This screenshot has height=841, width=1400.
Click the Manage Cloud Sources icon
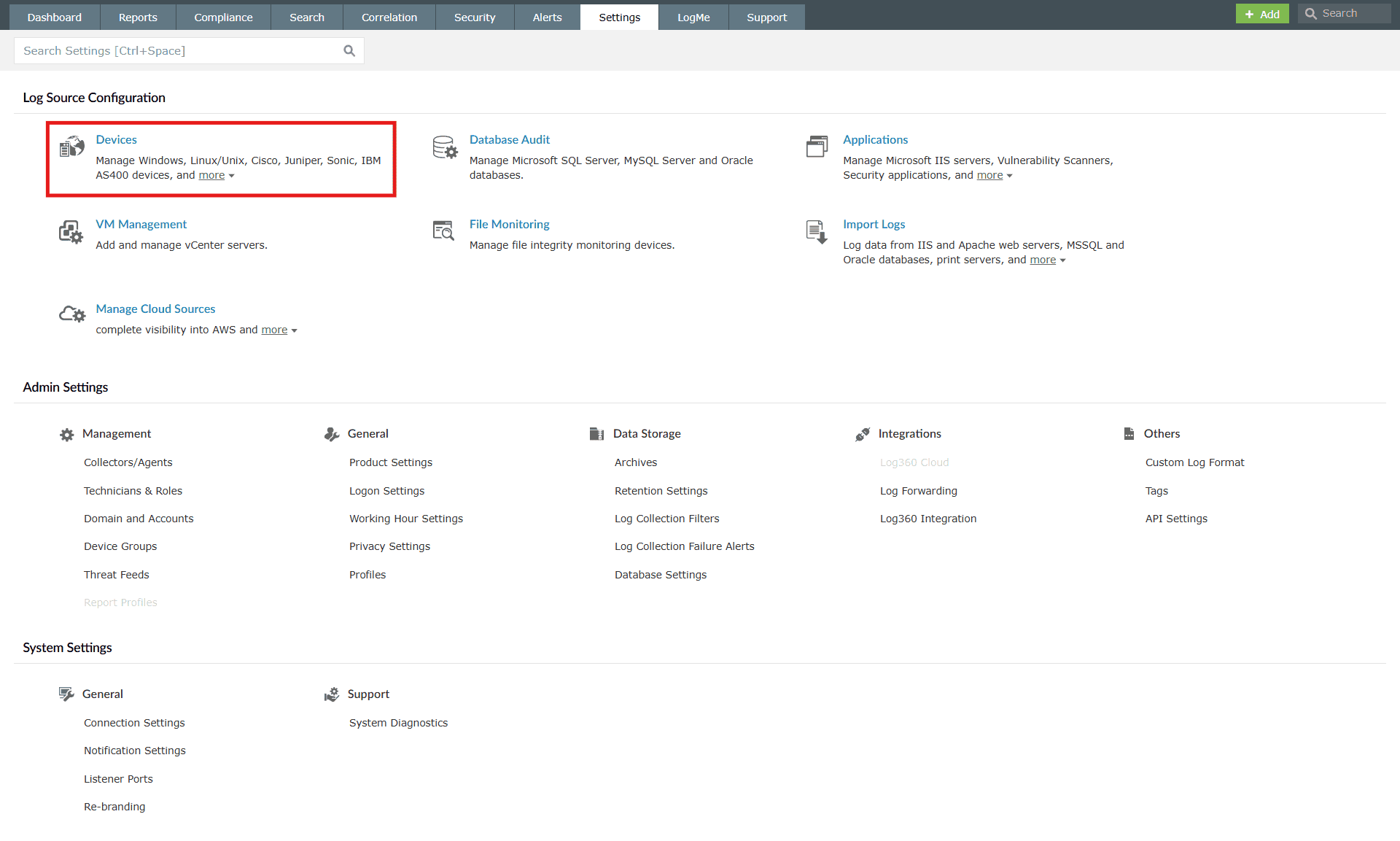(72, 314)
